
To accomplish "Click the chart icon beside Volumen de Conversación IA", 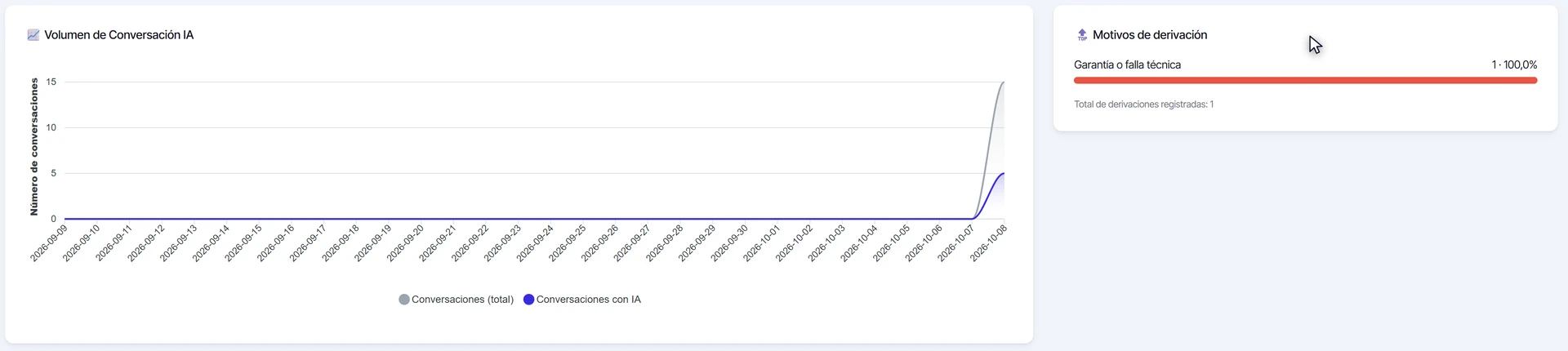I will 33,35.
